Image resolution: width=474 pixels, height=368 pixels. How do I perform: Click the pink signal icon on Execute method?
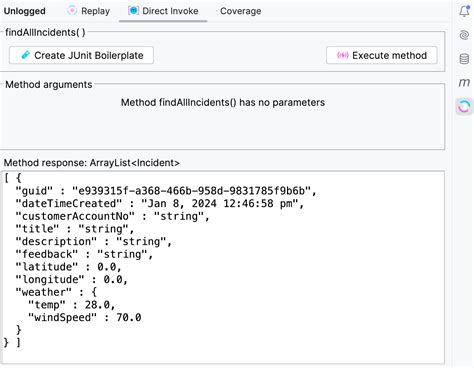(x=343, y=55)
